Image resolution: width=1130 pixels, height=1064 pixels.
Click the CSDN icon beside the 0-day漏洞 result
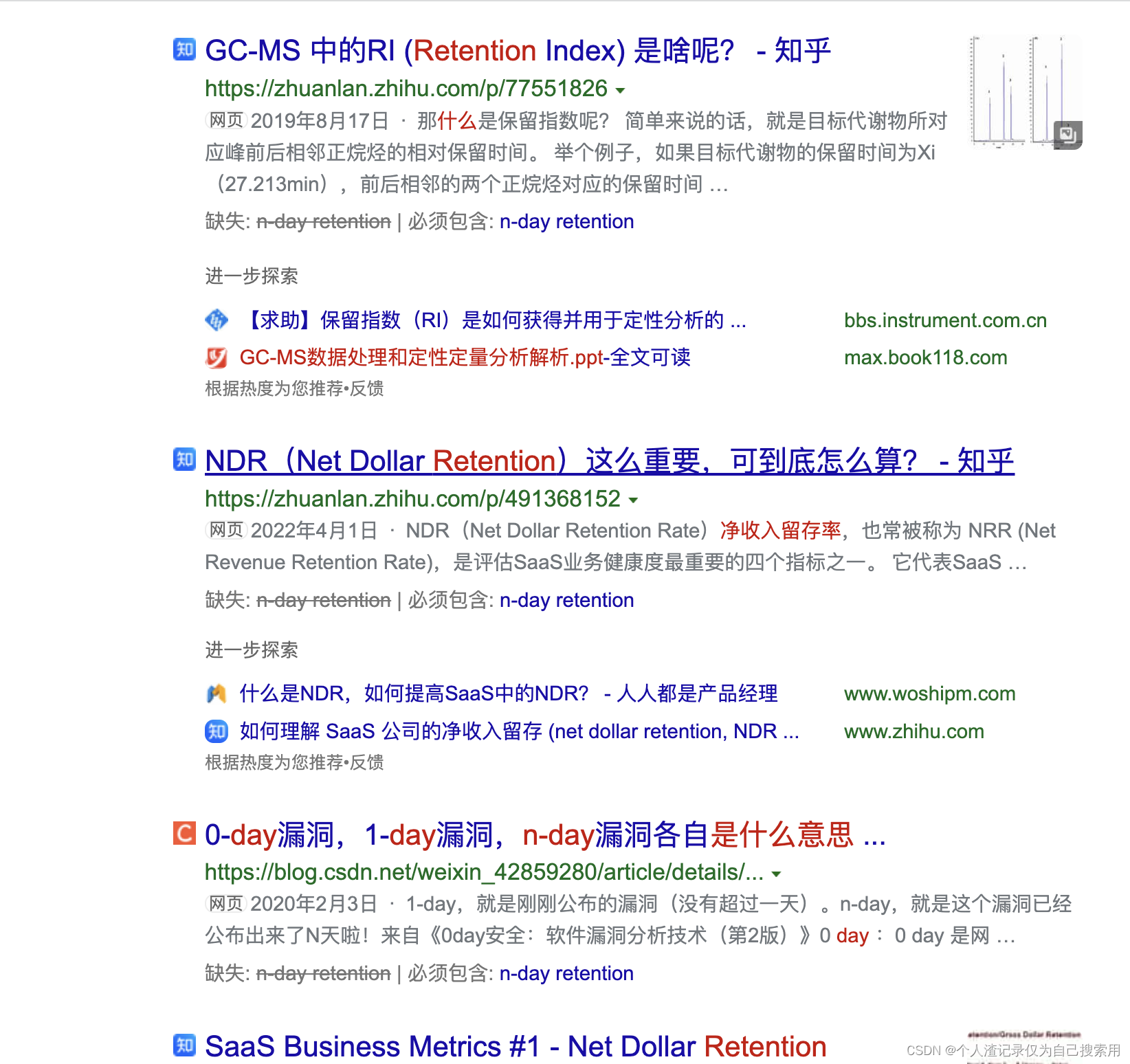point(183,834)
